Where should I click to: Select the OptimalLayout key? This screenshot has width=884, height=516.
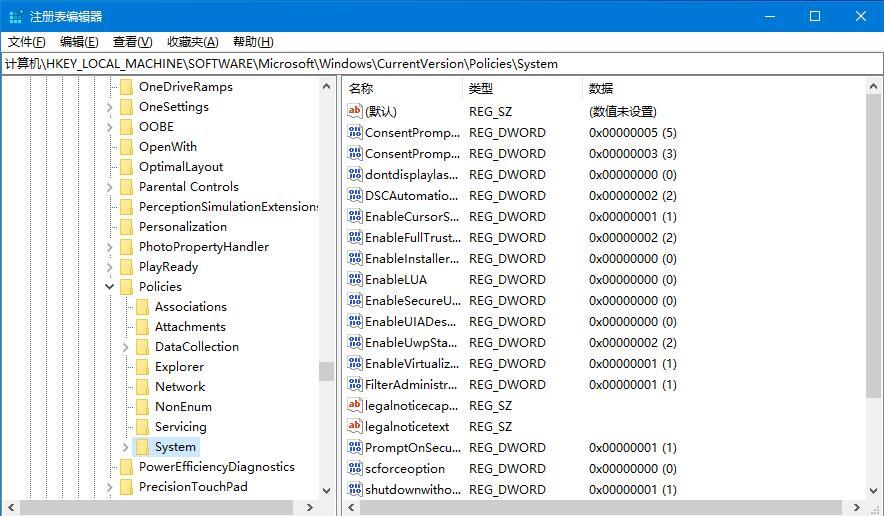tap(181, 167)
